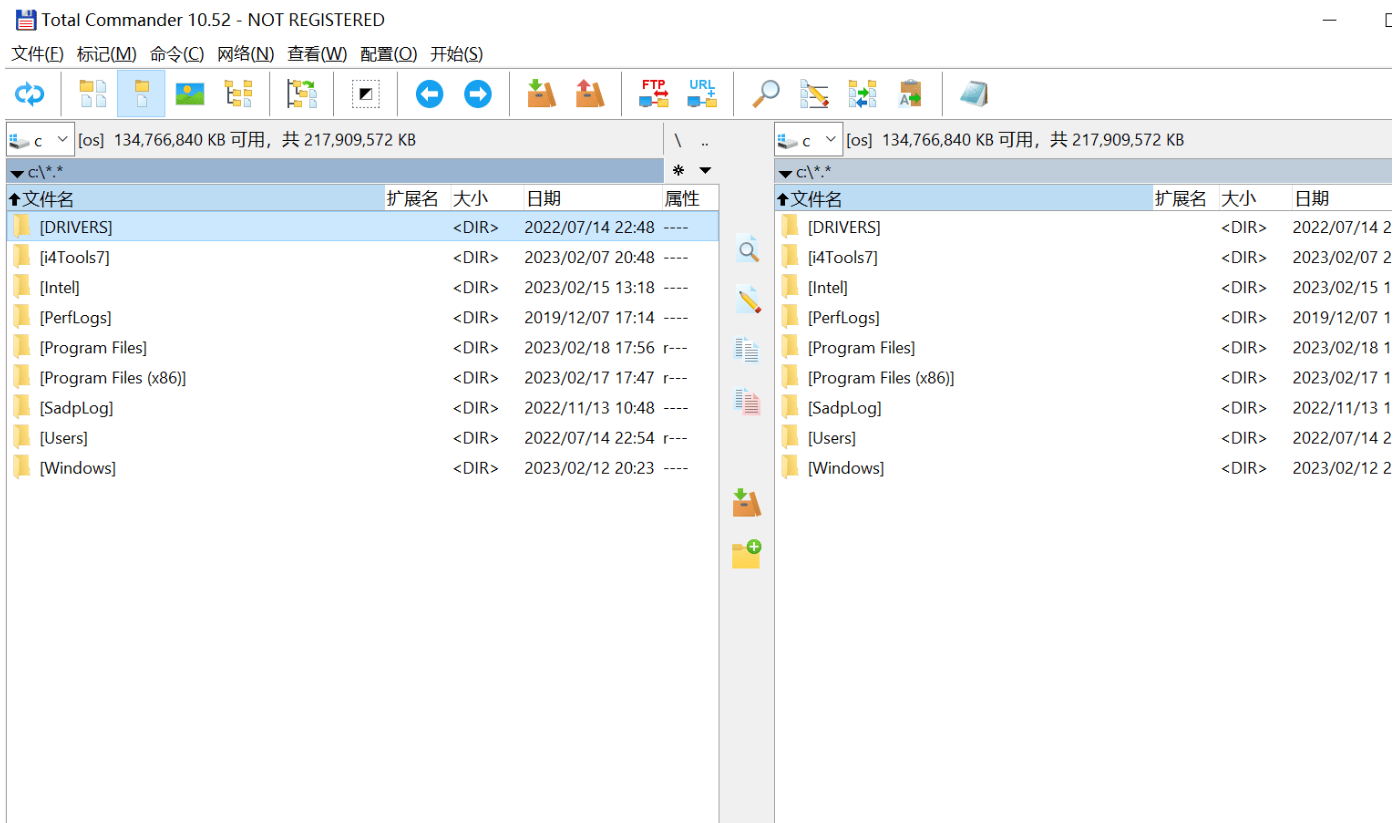The height and width of the screenshot is (823, 1396).
Task: Open branch view with green arrow tree icon
Action: point(302,94)
